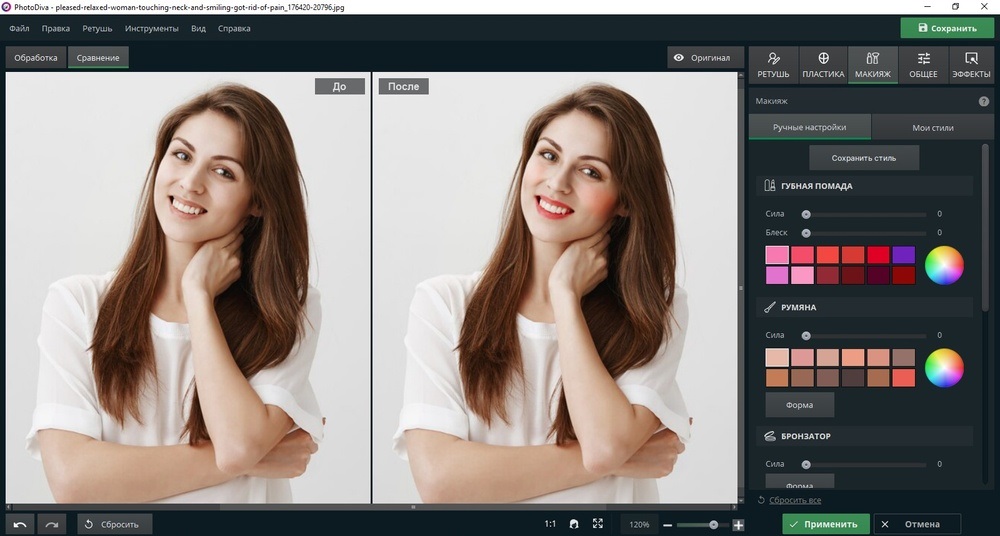This screenshot has width=1000, height=536.
Task: Fit image to screen with expand icon
Action: click(598, 524)
